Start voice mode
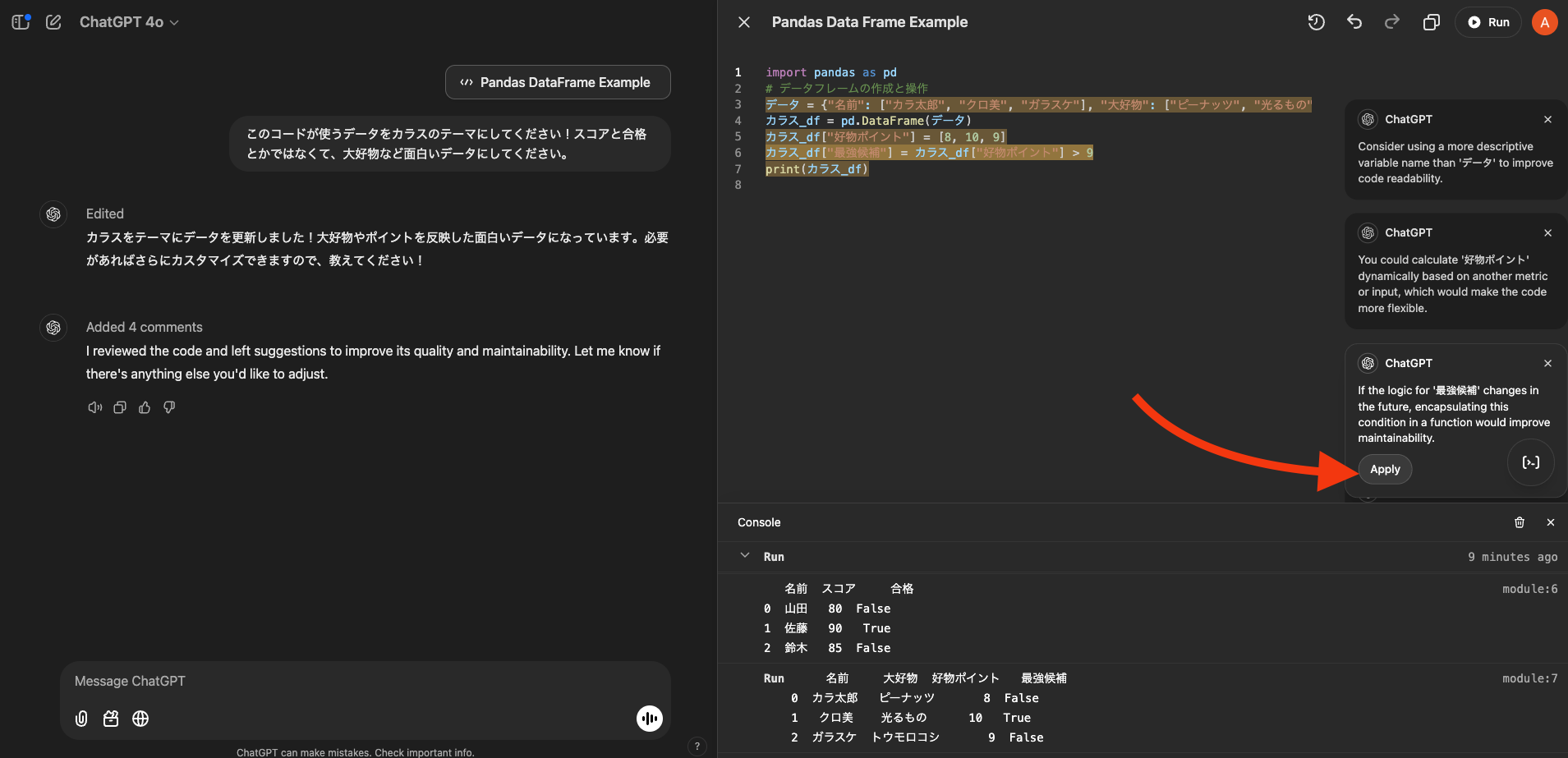The width and height of the screenshot is (1568, 758). click(648, 718)
